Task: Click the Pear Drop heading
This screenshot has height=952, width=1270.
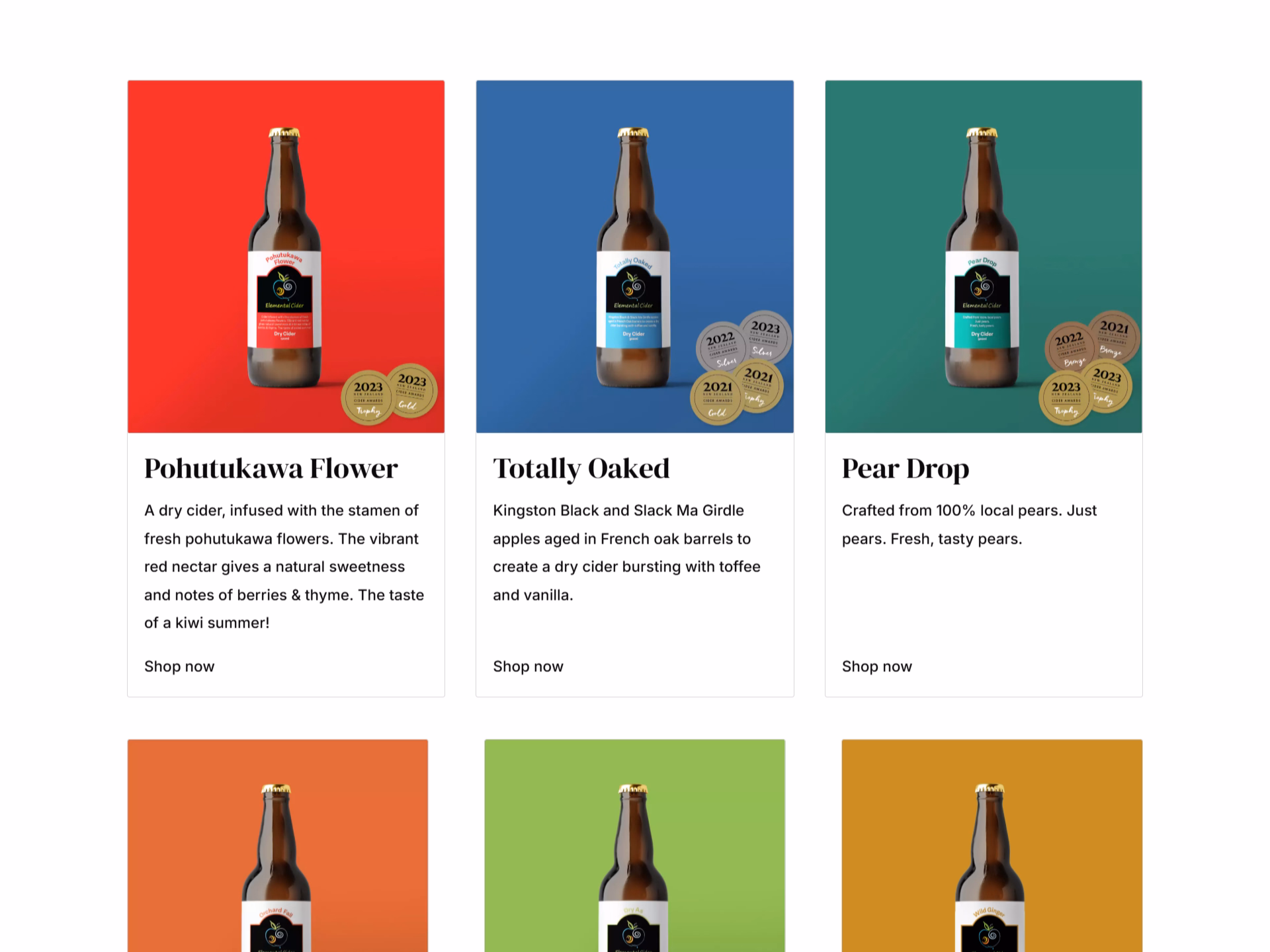Action: (906, 469)
